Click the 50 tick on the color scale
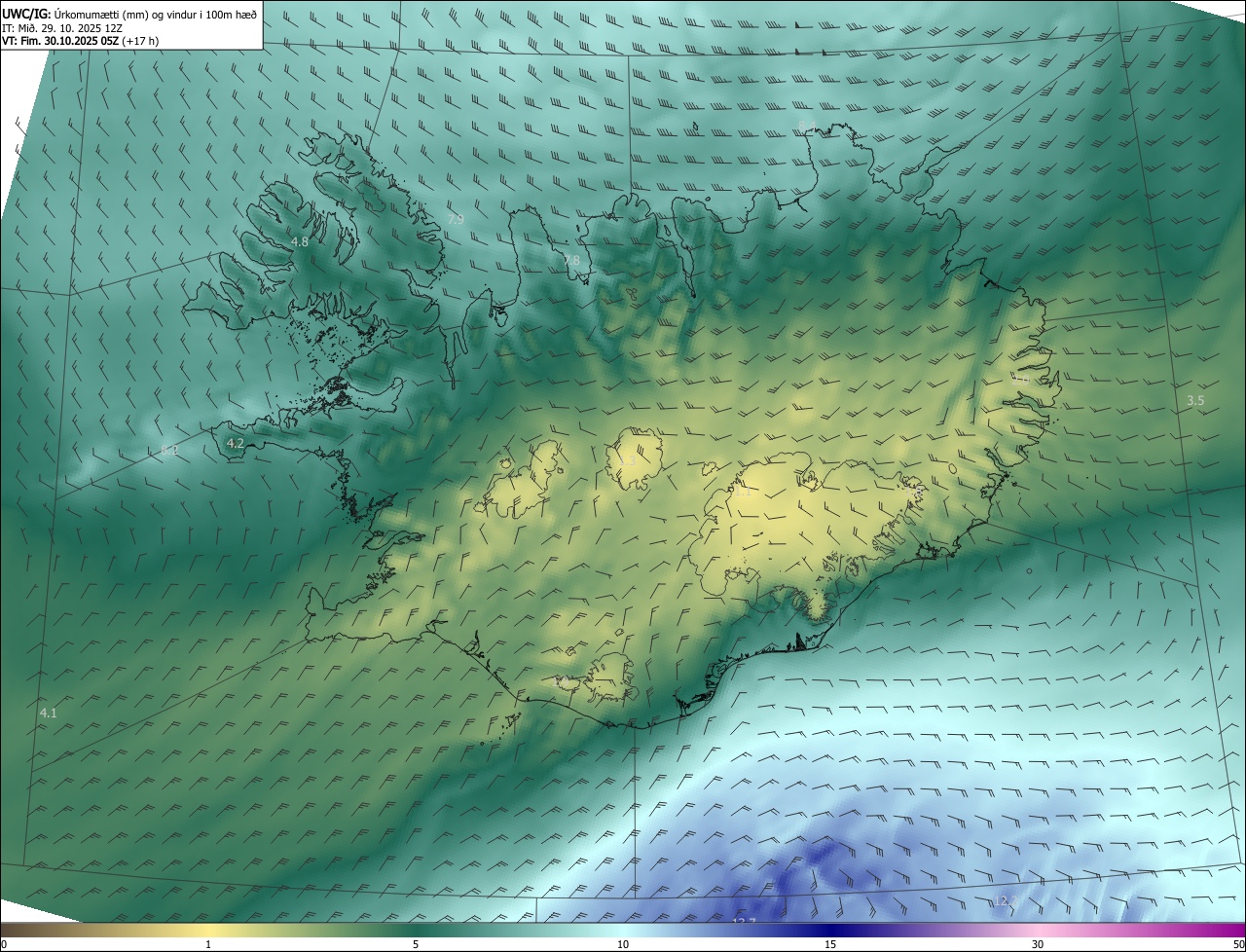1246x952 pixels. (1238, 944)
